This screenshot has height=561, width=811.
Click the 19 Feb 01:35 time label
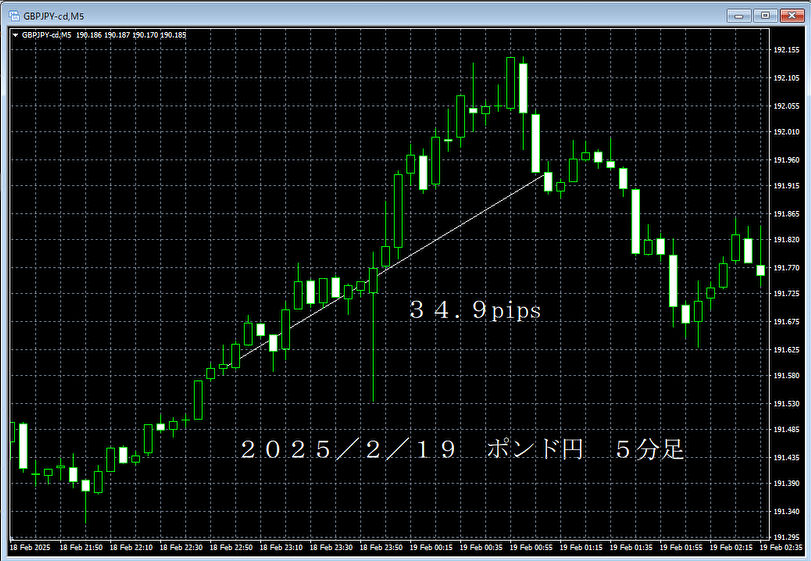[631, 548]
